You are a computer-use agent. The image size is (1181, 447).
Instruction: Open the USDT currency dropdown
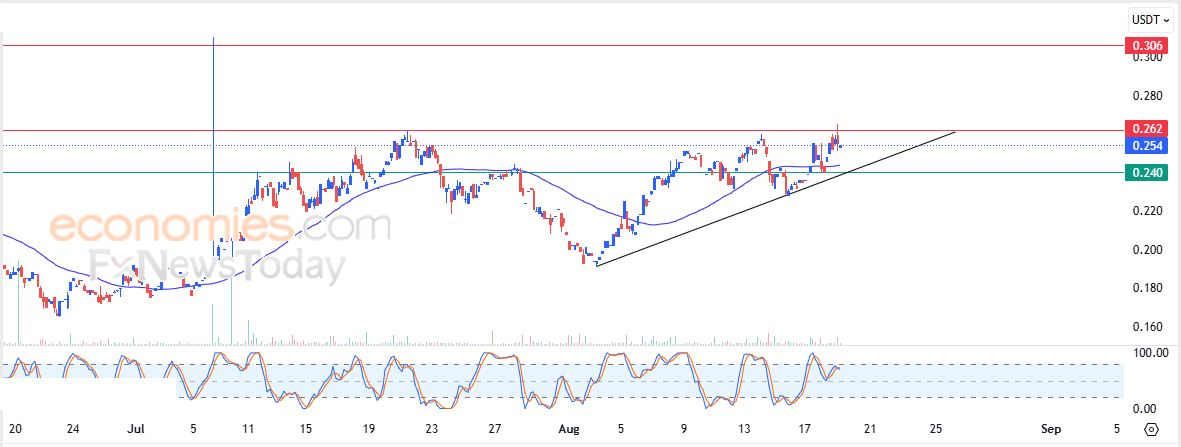point(1152,20)
